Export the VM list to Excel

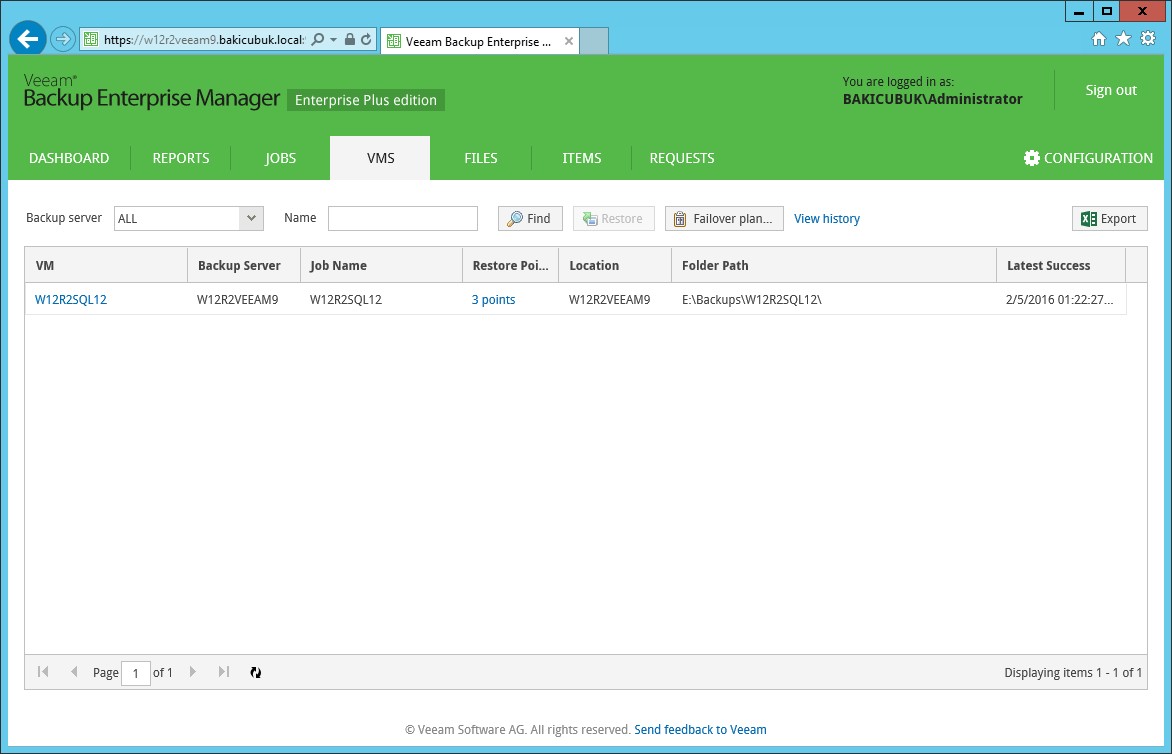click(1110, 218)
